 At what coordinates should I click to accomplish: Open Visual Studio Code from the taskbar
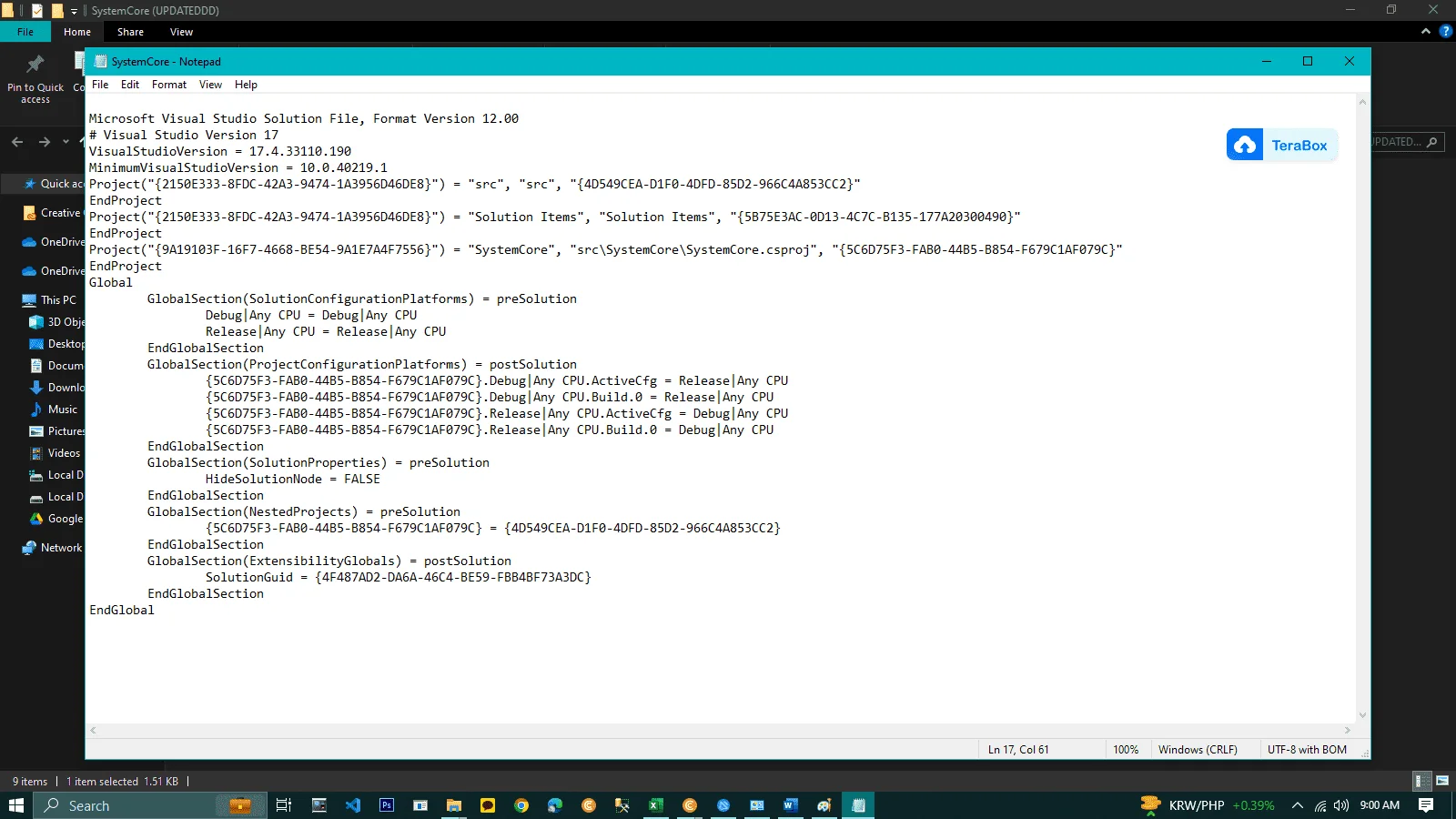353,805
